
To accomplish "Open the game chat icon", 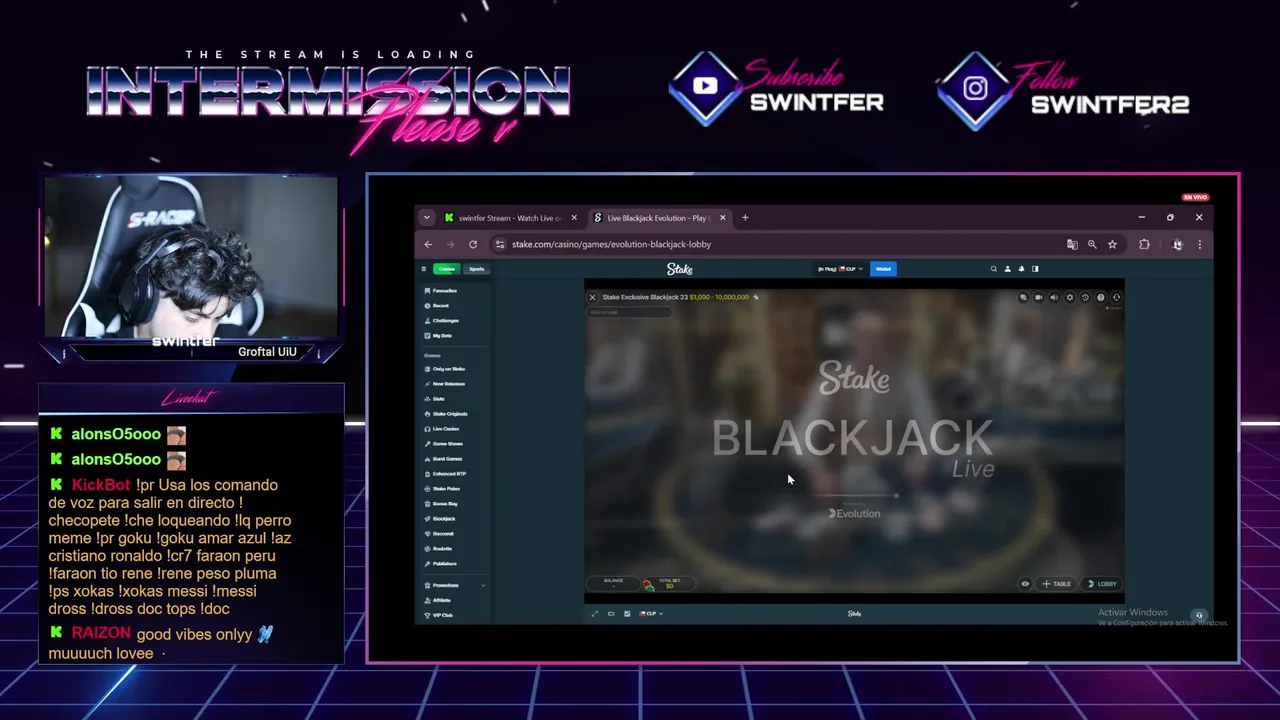I will coord(1023,297).
